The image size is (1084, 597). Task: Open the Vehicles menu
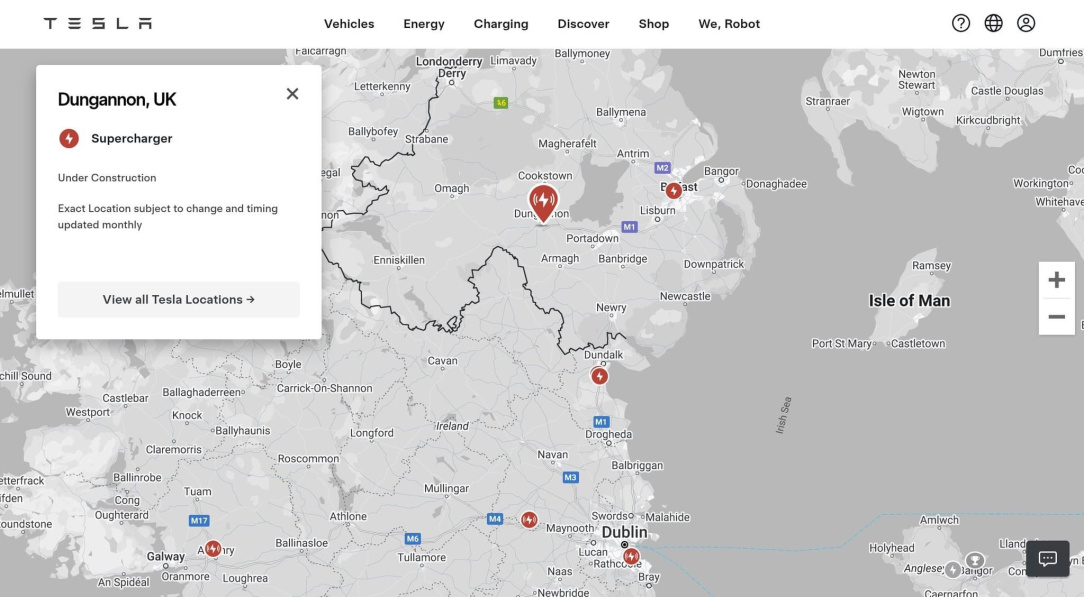[349, 23]
